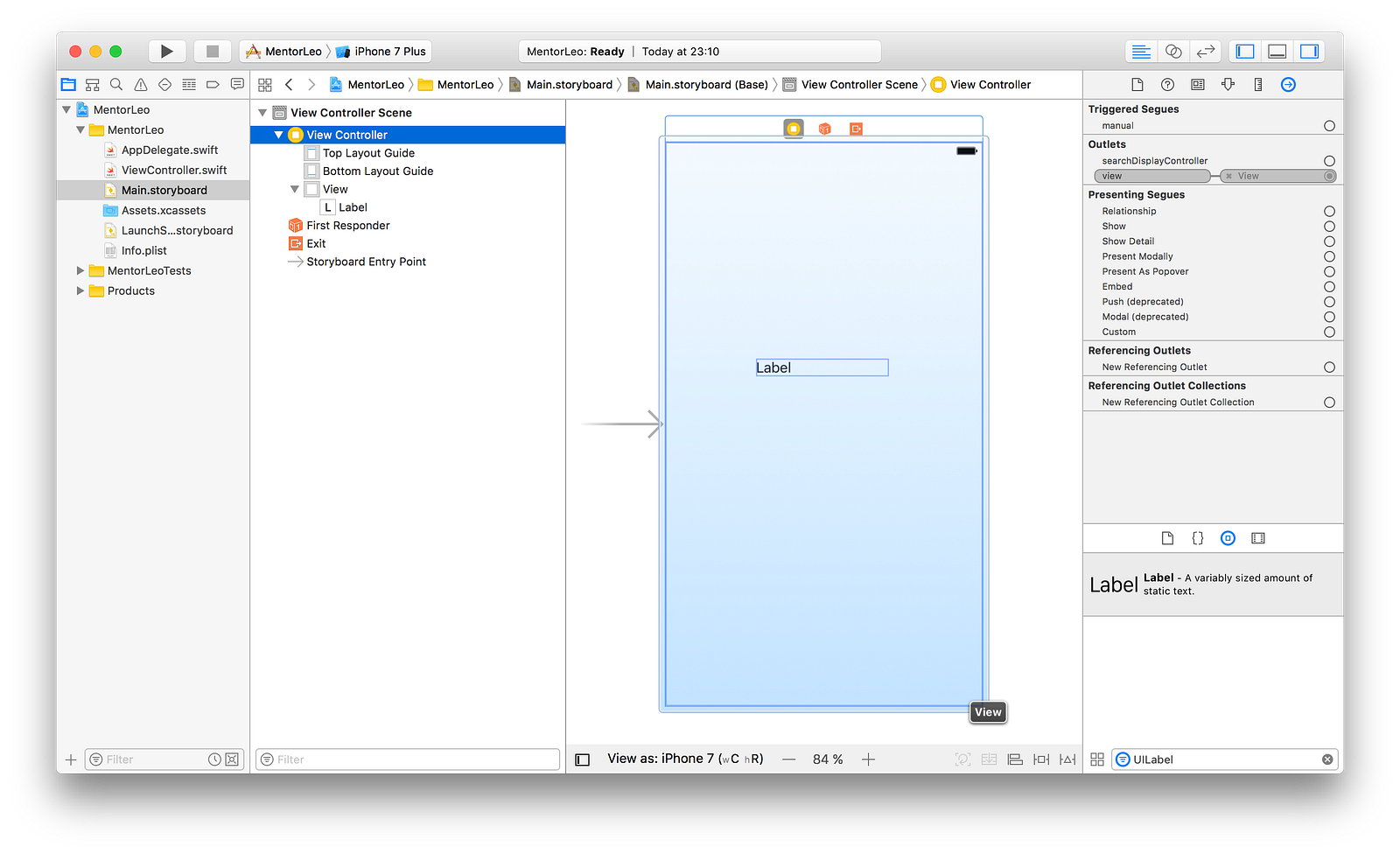Show the Code Snippet library
Screen dimensions: 1400x854
[x=1198, y=538]
